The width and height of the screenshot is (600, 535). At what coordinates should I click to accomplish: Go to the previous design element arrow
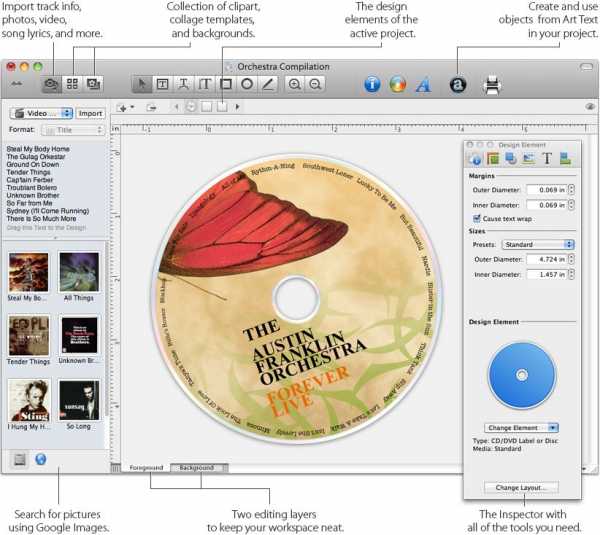point(176,107)
